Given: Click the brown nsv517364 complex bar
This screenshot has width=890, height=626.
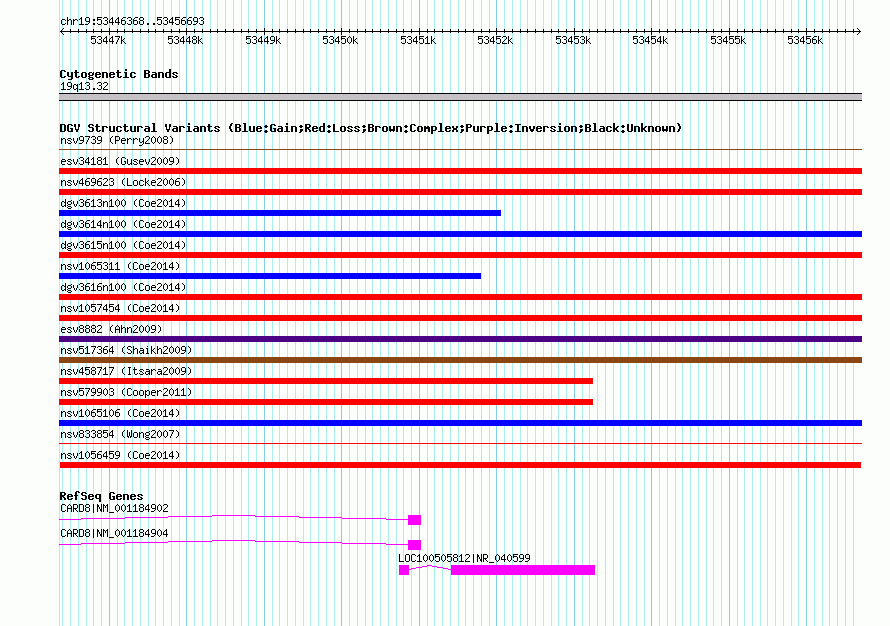Looking at the screenshot, I should click(x=460, y=360).
